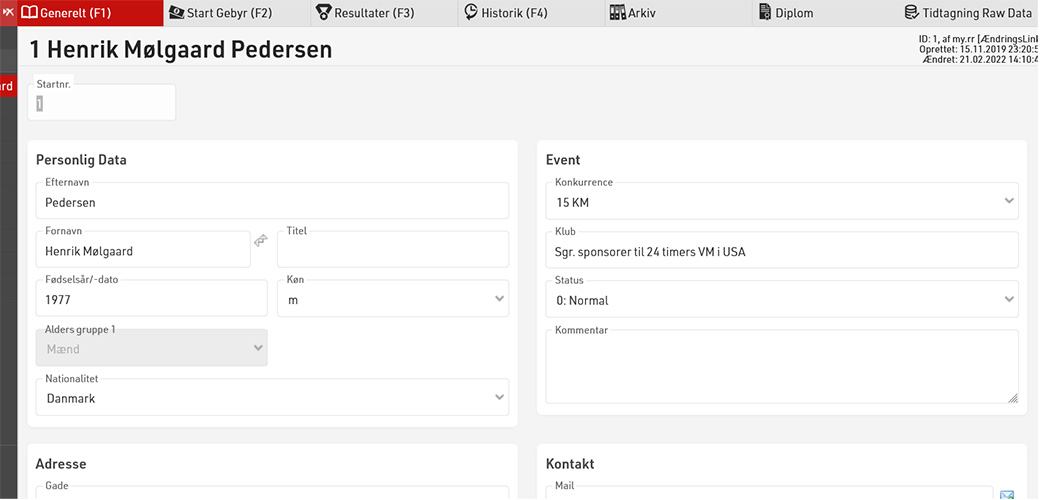Switch to the Resultater (F3) tab
The width and height of the screenshot is (1040, 500).
pyautogui.click(x=365, y=13)
